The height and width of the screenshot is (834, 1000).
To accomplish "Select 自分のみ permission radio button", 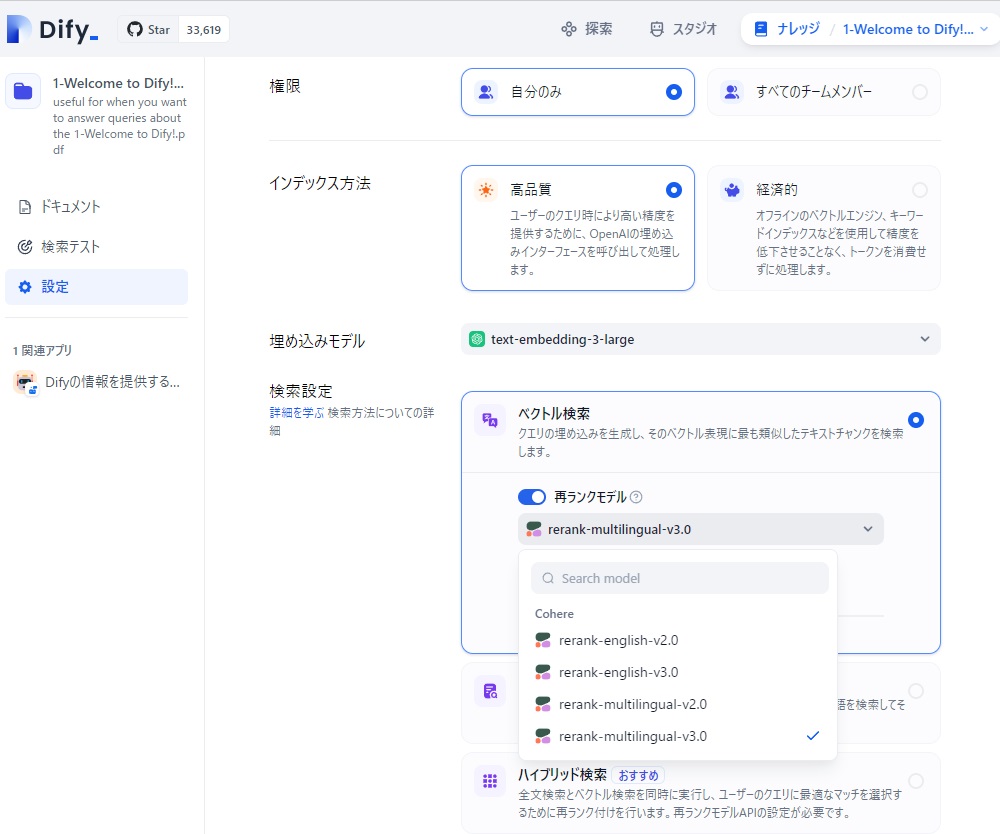I will tap(673, 92).
